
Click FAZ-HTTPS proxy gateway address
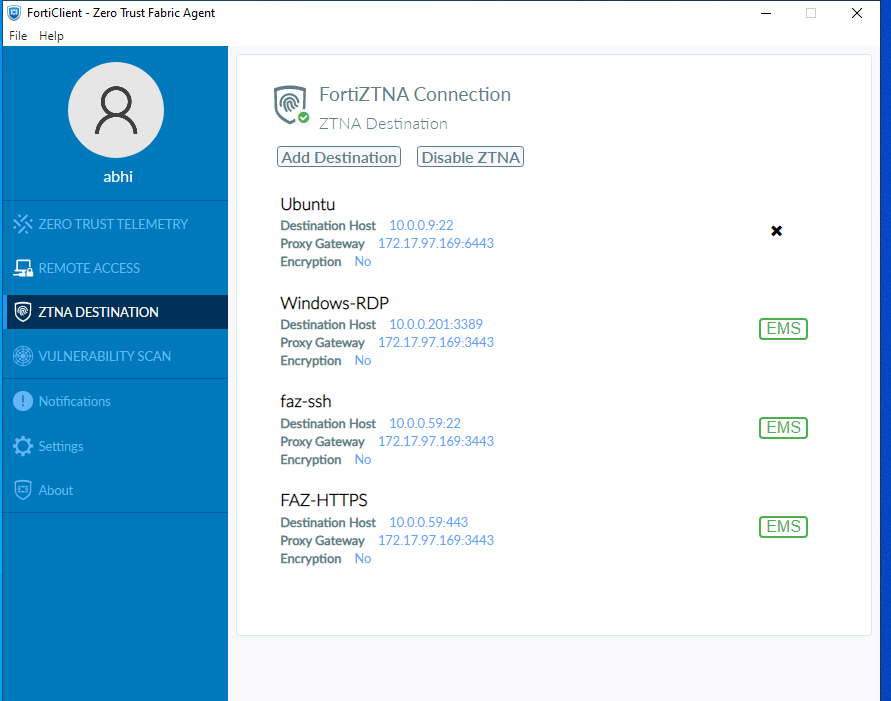coord(436,540)
